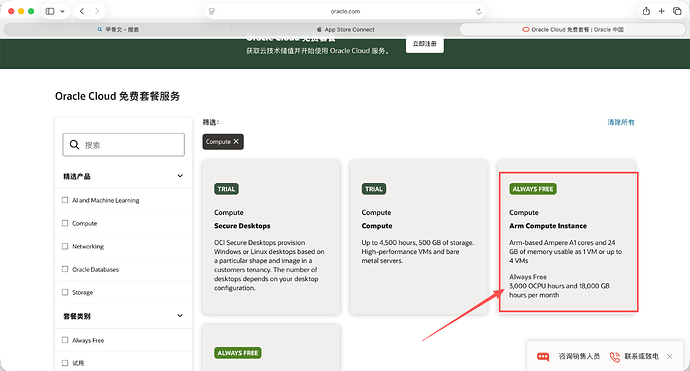690x371 pixels.
Task: Select the Oracle Cloud 免费套餐 tab
Action: click(573, 29)
